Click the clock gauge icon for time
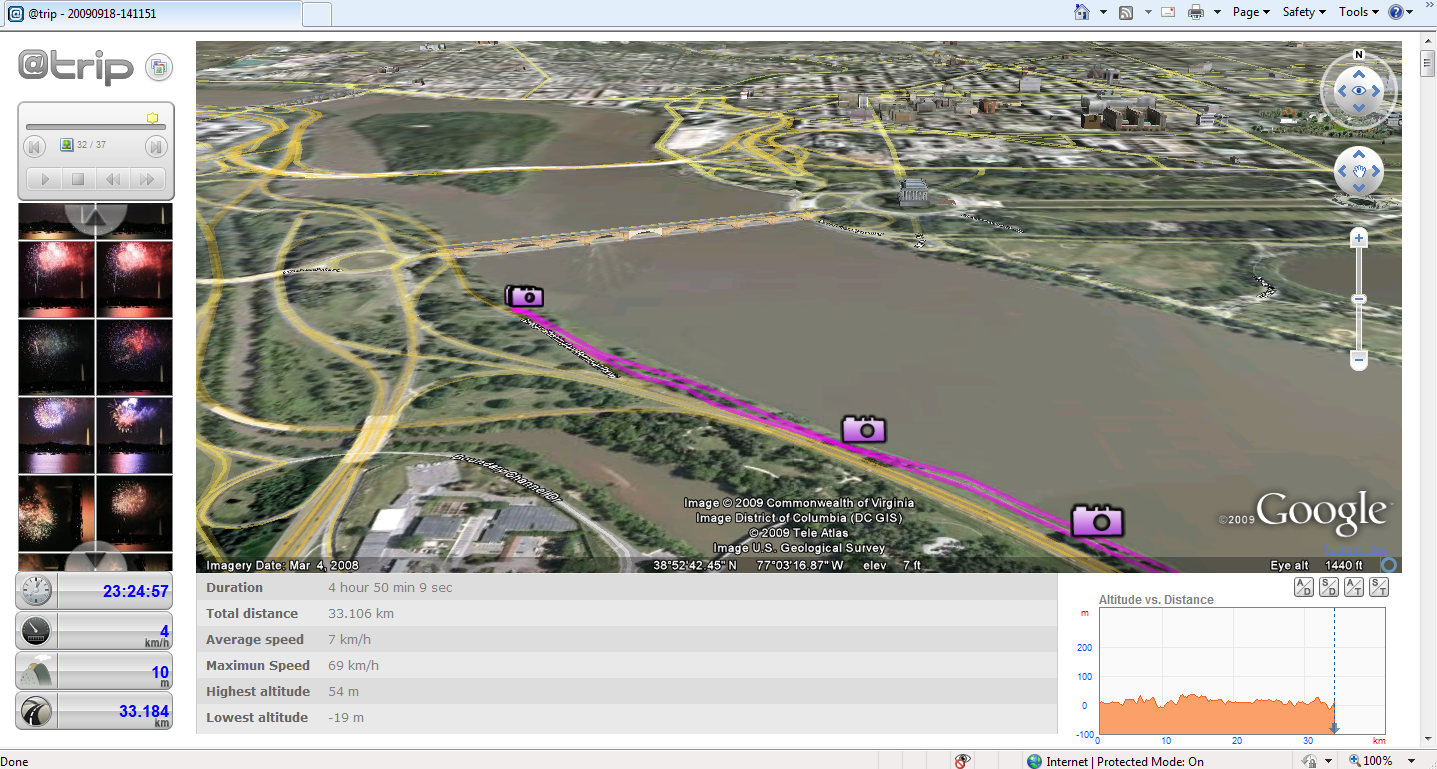This screenshot has height=769, width=1437. (36, 591)
